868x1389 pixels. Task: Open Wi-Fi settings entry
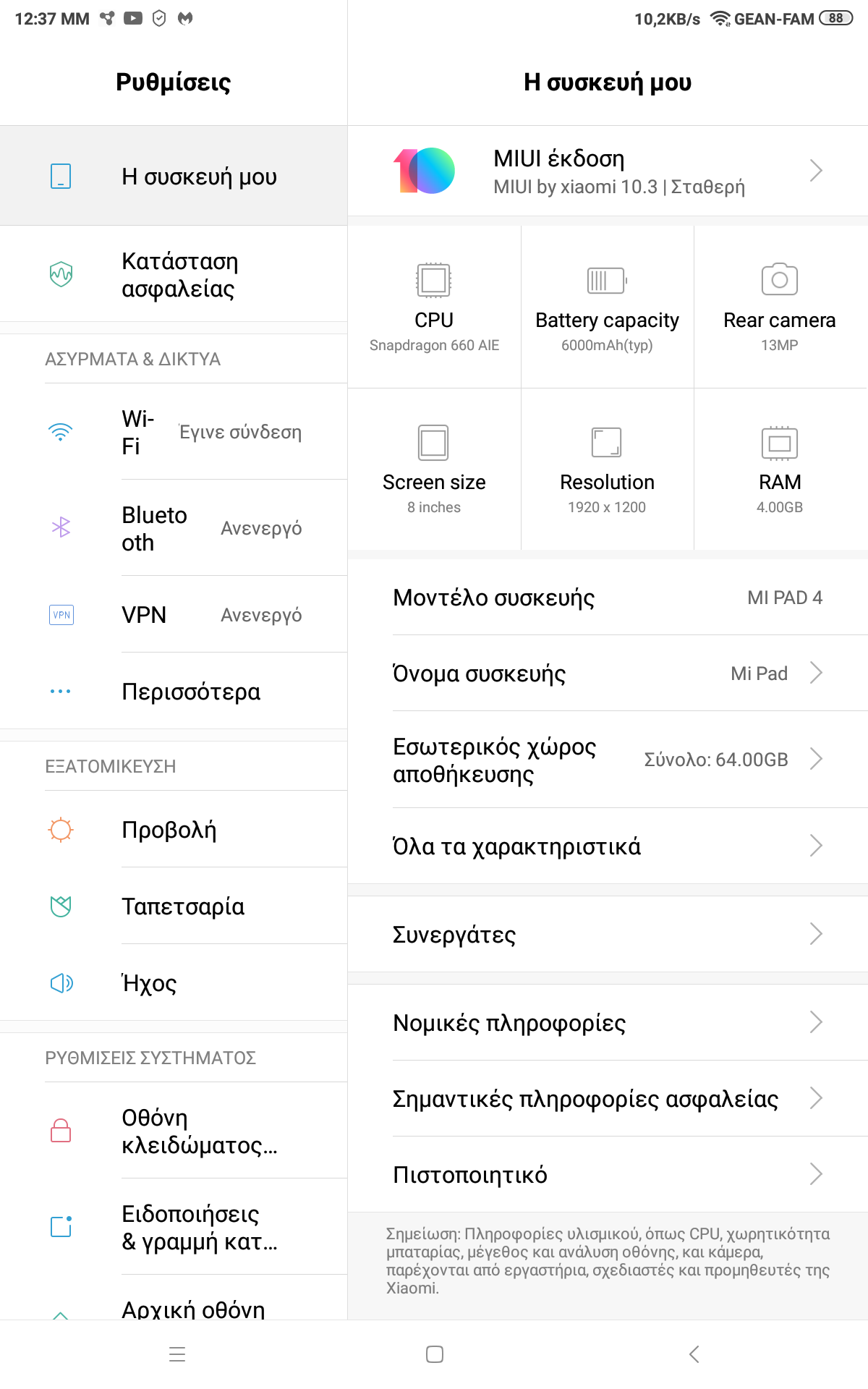[174, 432]
